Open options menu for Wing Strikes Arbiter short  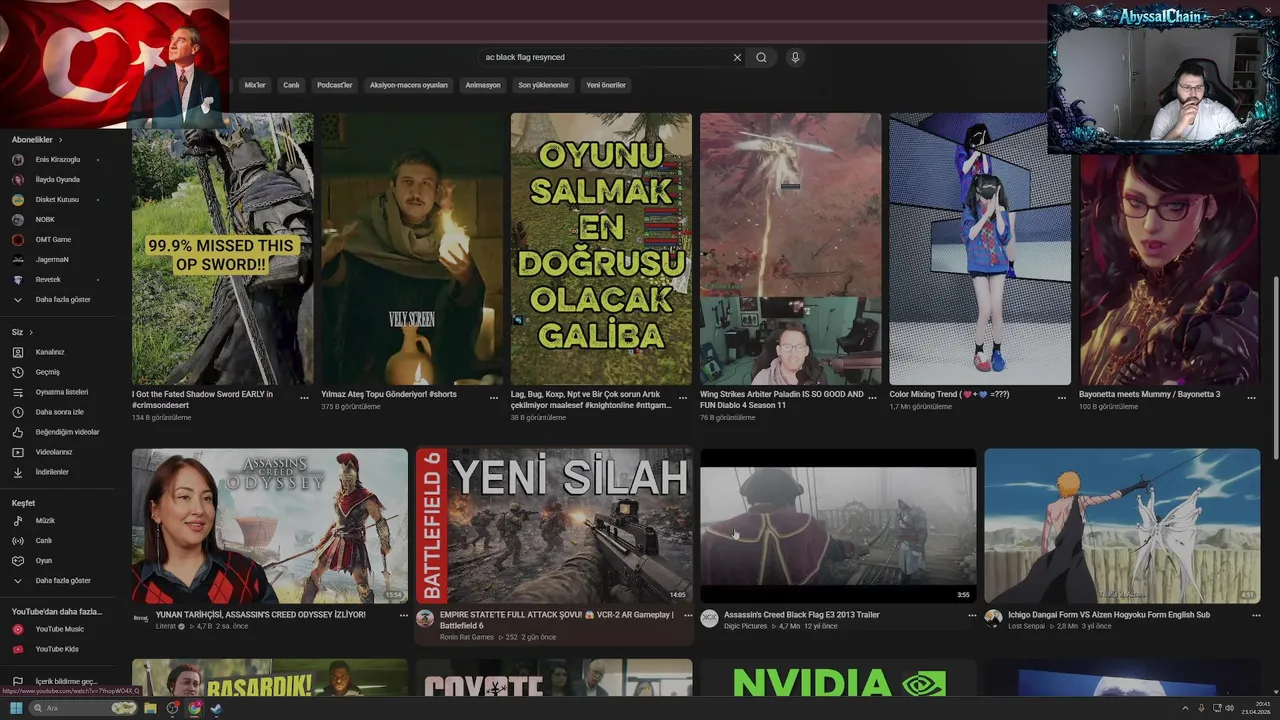coord(872,397)
